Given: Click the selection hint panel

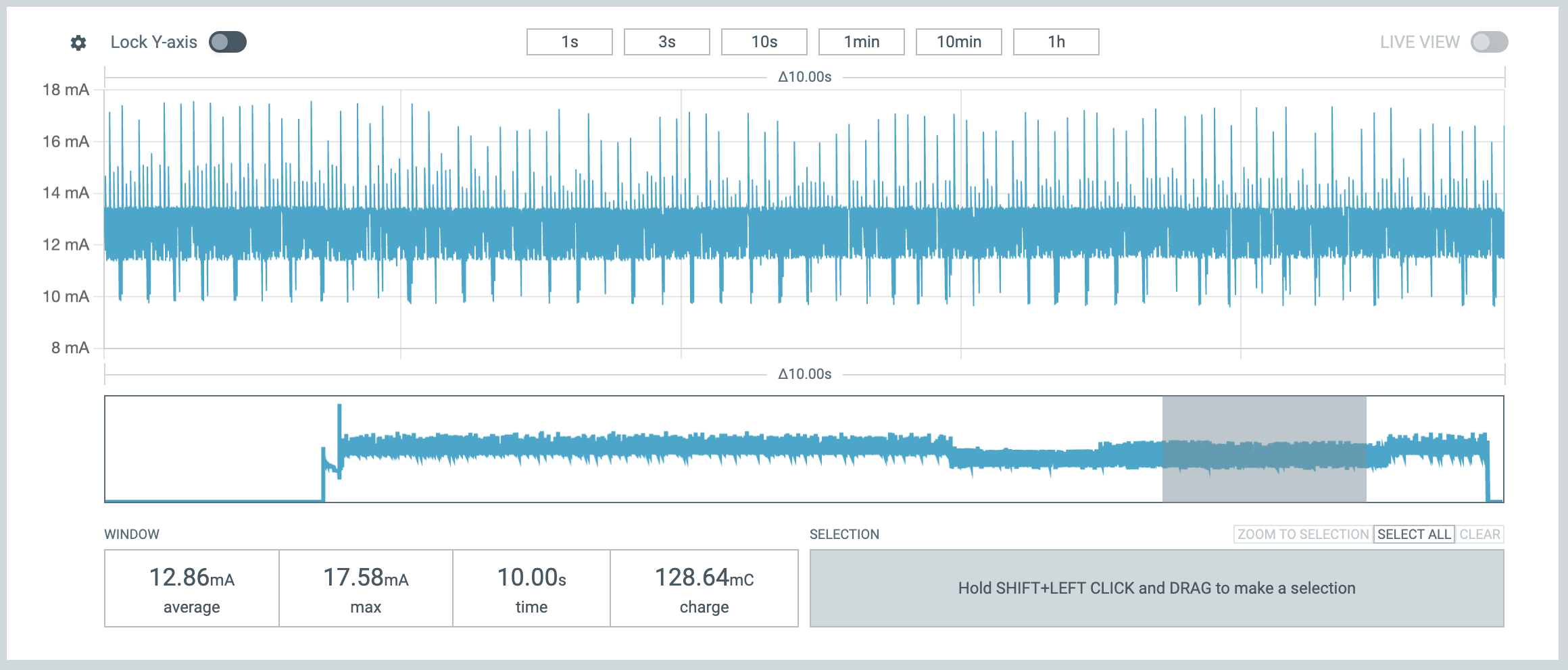Looking at the screenshot, I should tap(1156, 588).
